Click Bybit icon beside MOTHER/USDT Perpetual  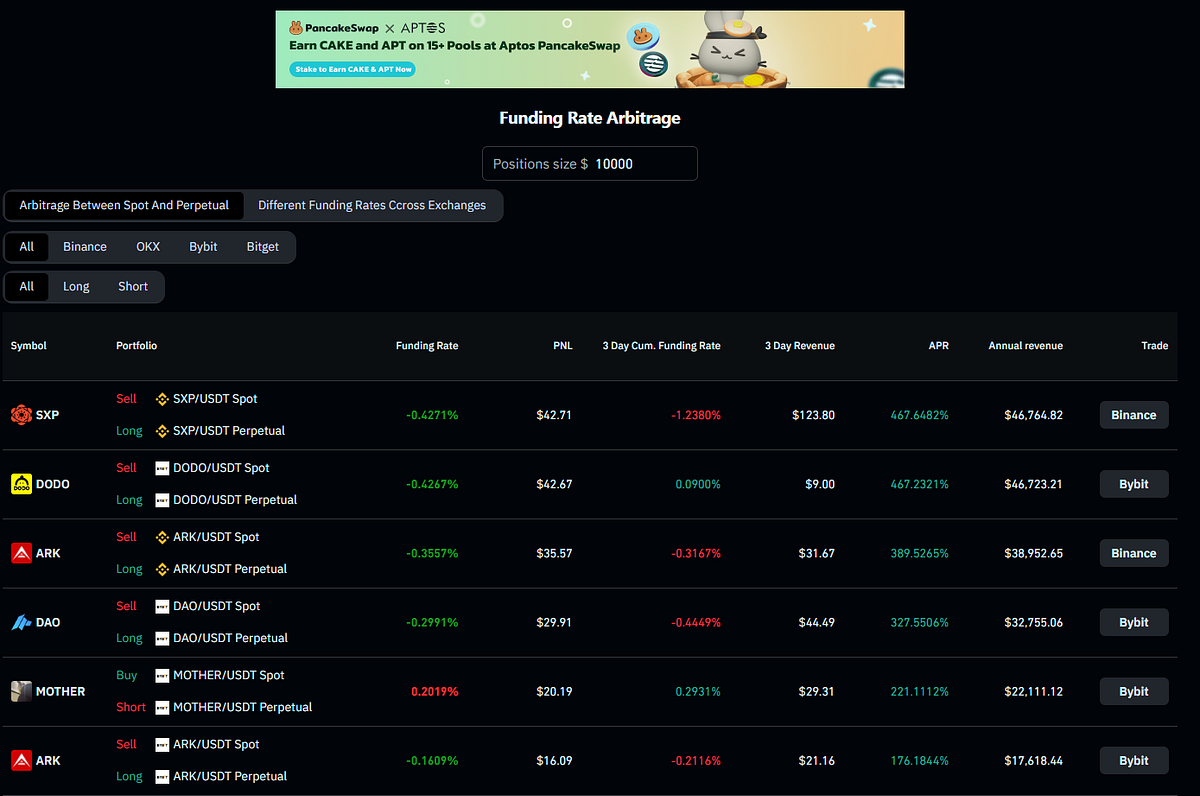tap(162, 707)
